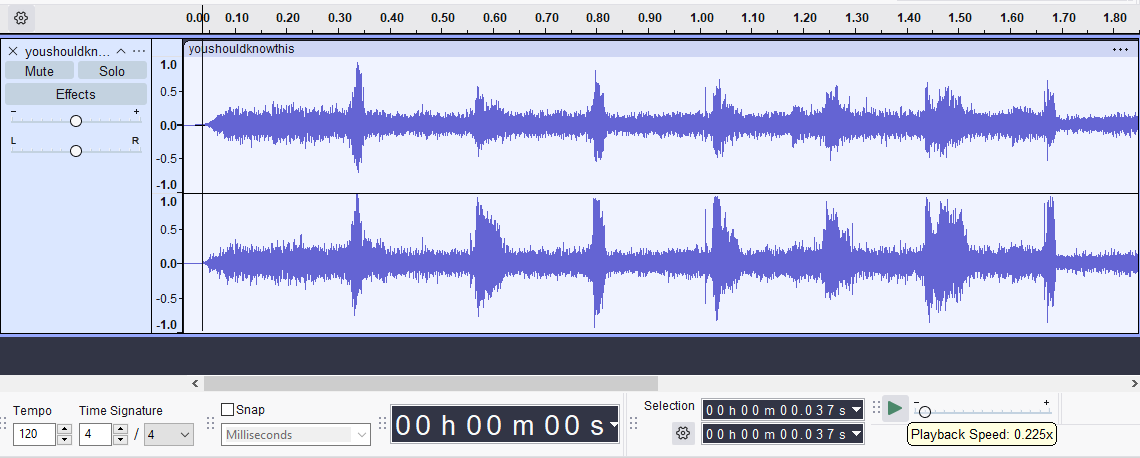The width and height of the screenshot is (1140, 458).
Task: Open selection start time format dropdown
Action: 856,410
